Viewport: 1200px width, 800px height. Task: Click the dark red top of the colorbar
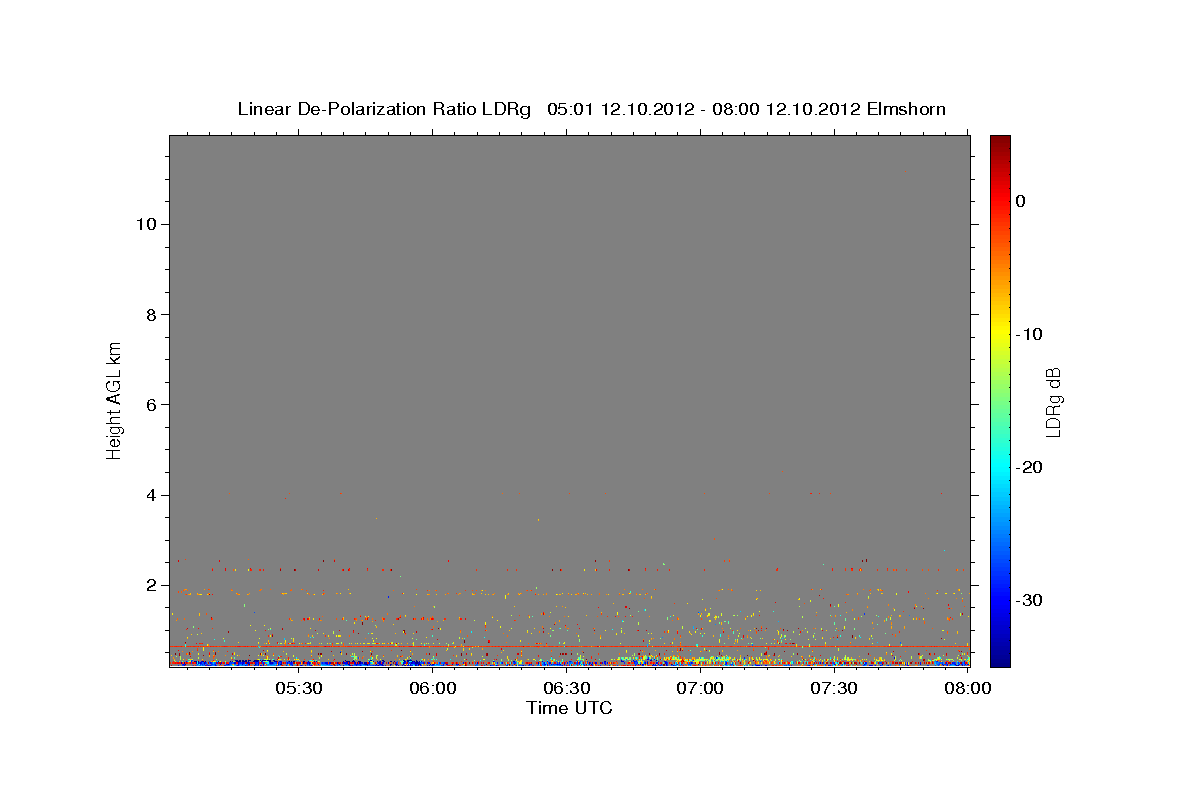tap(1000, 143)
